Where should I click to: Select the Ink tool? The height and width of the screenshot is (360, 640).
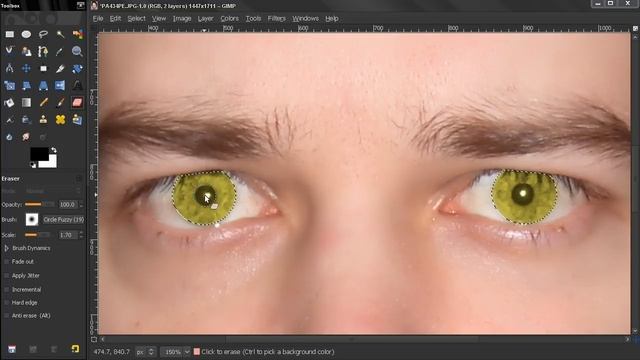click(x=26, y=120)
